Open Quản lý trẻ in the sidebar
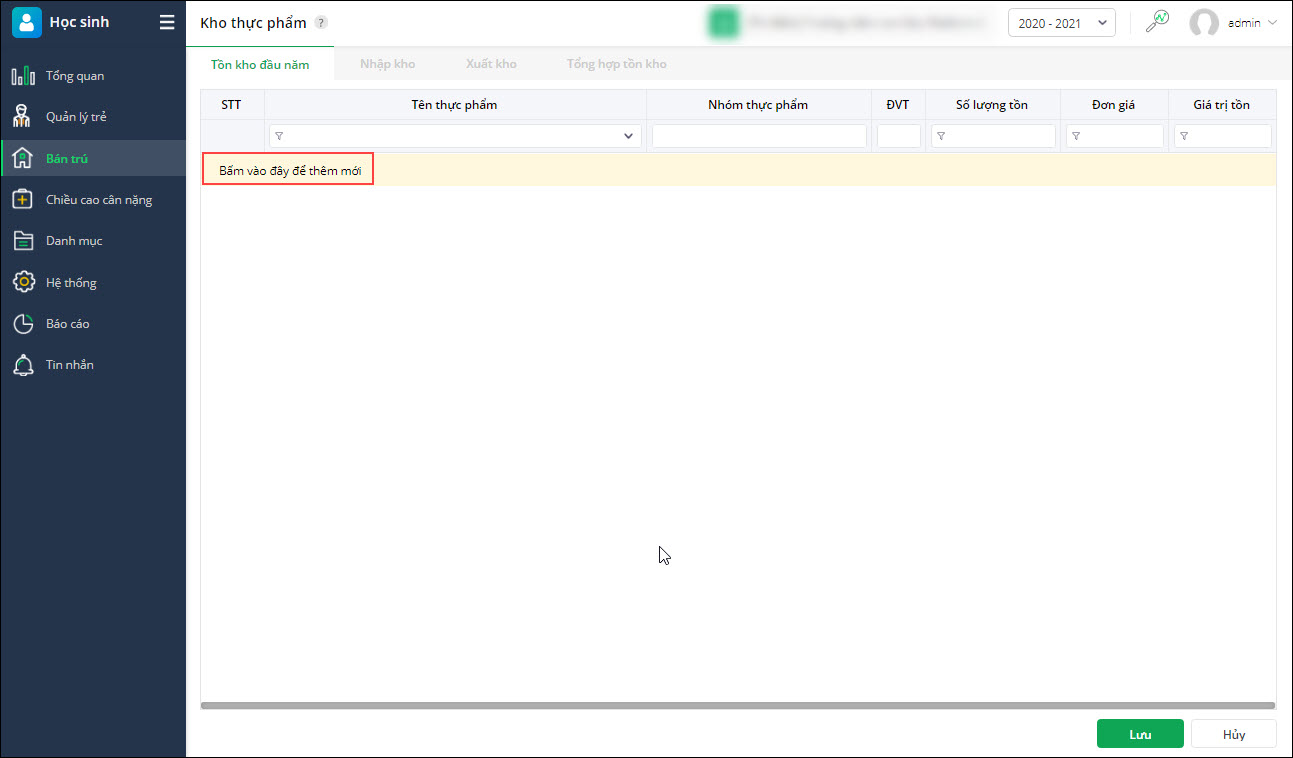Image resolution: width=1293 pixels, height=758 pixels. [x=93, y=117]
